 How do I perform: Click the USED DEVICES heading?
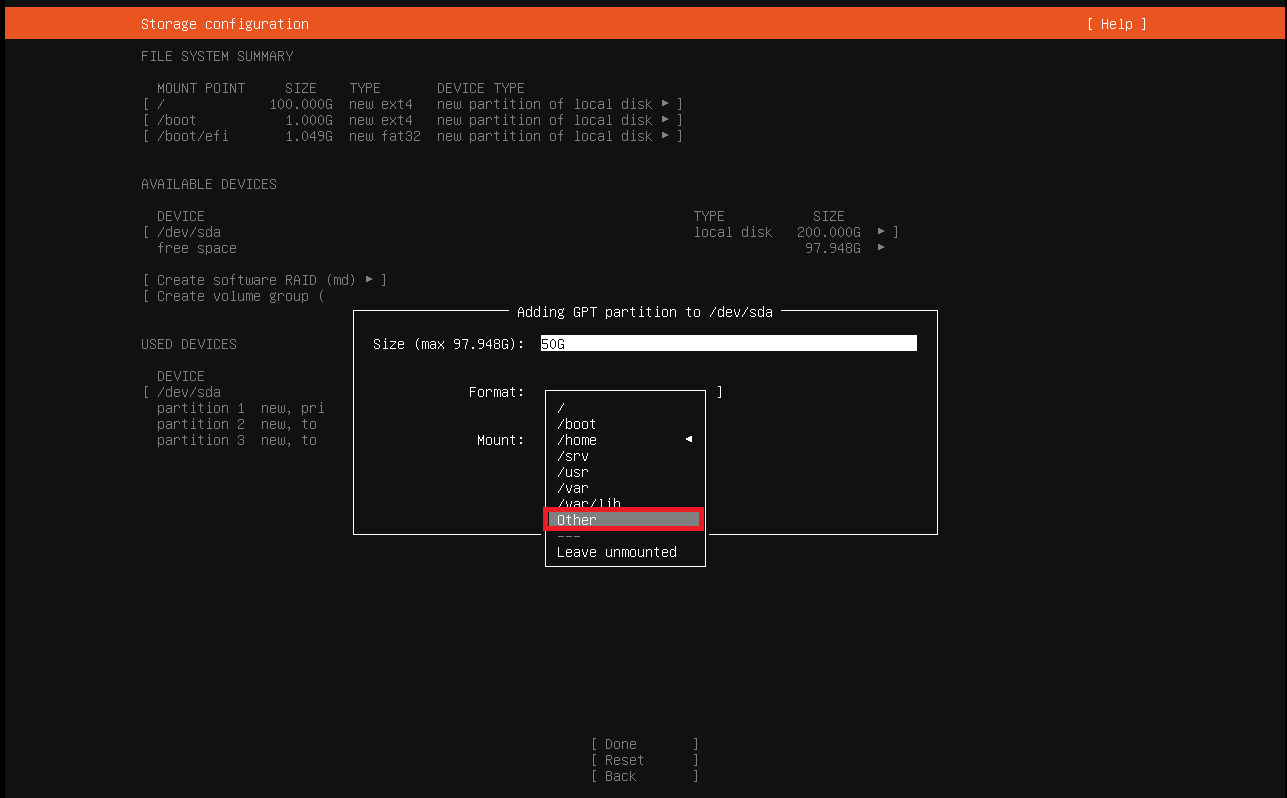point(189,344)
